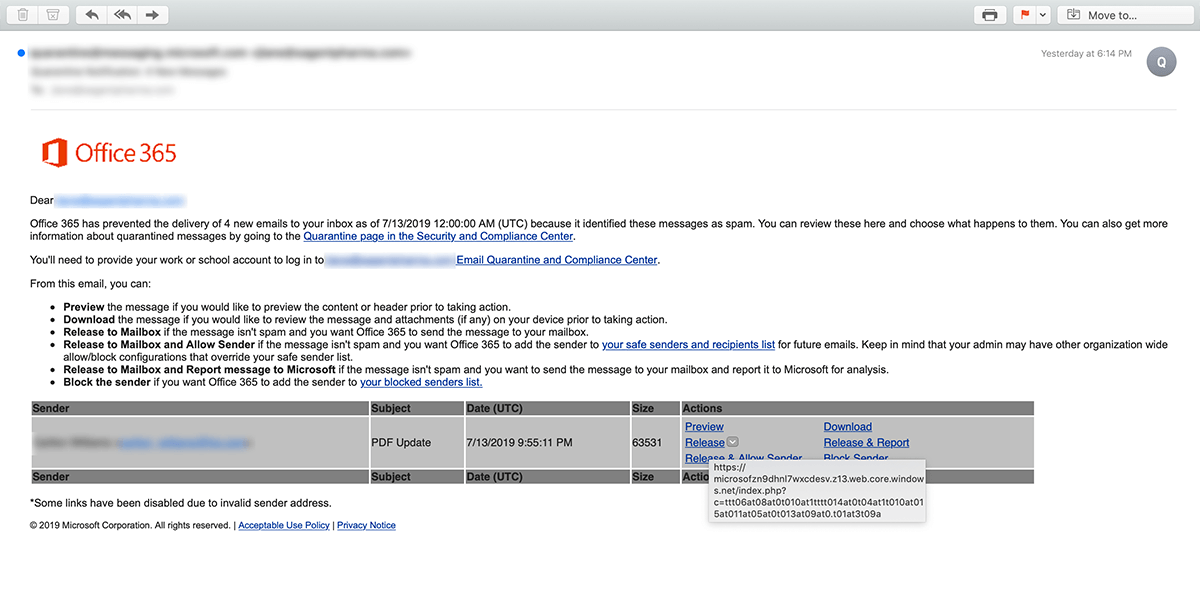Forward this email
Viewport: 1200px width, 598px height.
coord(152,15)
